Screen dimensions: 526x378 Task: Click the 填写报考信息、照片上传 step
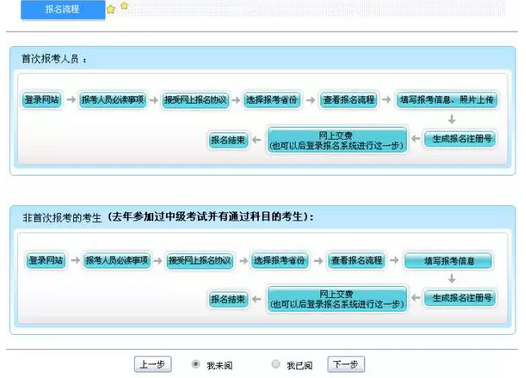click(x=447, y=100)
